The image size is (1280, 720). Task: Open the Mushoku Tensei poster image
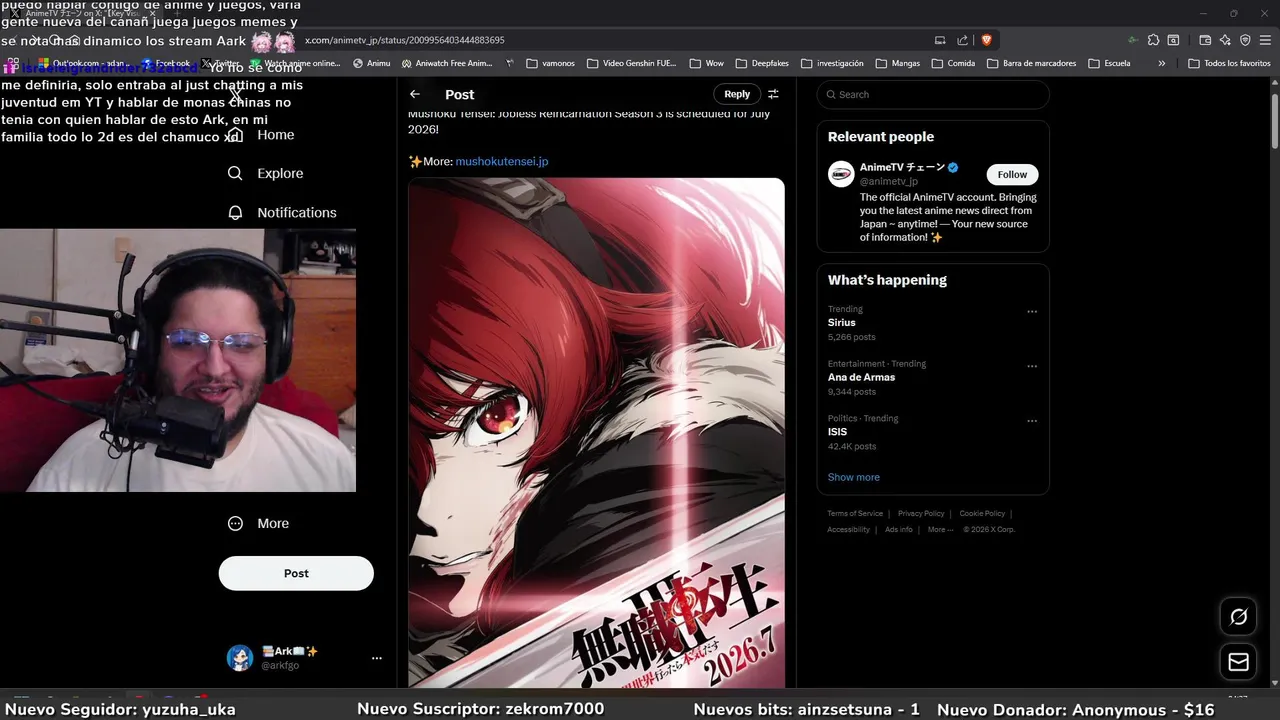596,432
